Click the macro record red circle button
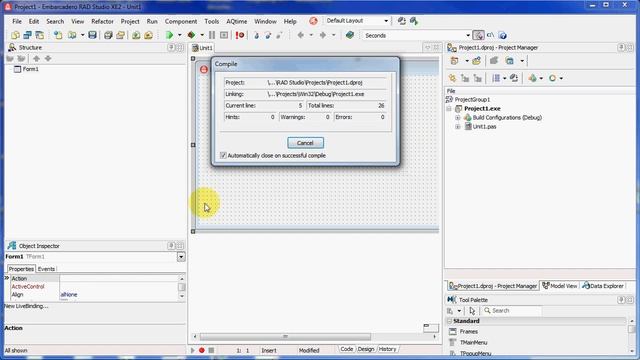 point(202,350)
